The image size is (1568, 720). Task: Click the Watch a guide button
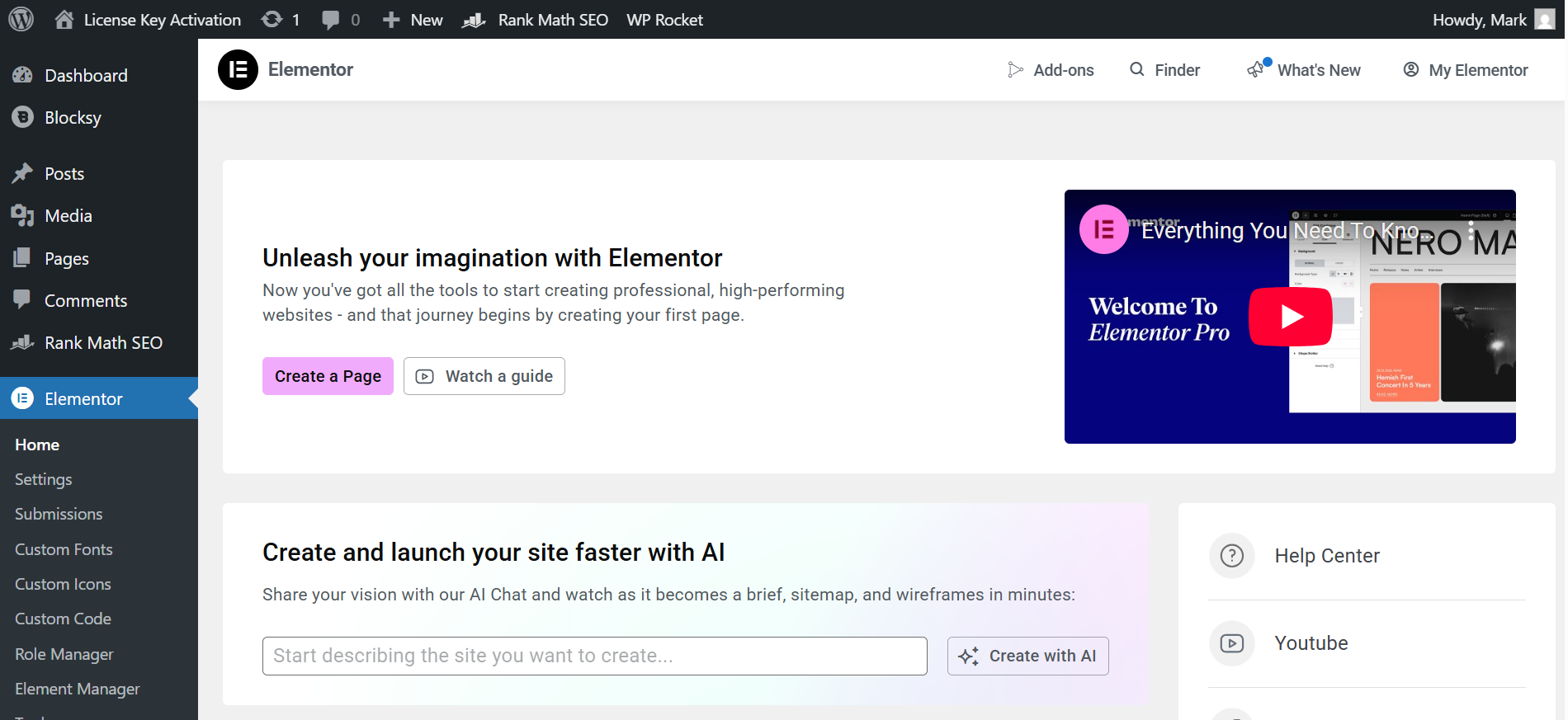(x=484, y=376)
